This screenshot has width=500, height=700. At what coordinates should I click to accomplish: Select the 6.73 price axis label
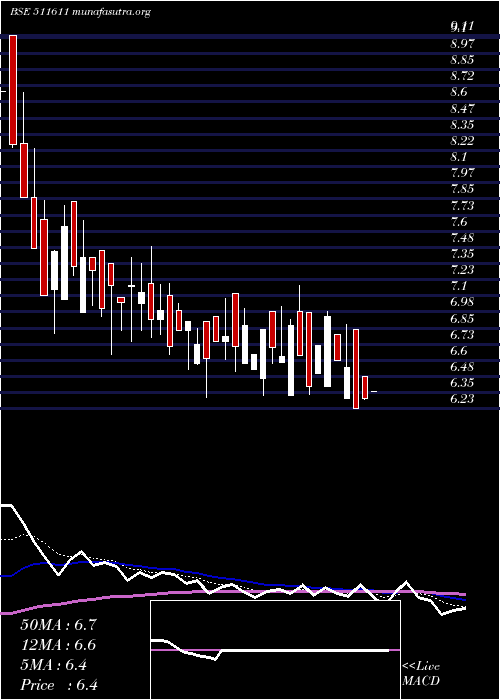point(462,335)
